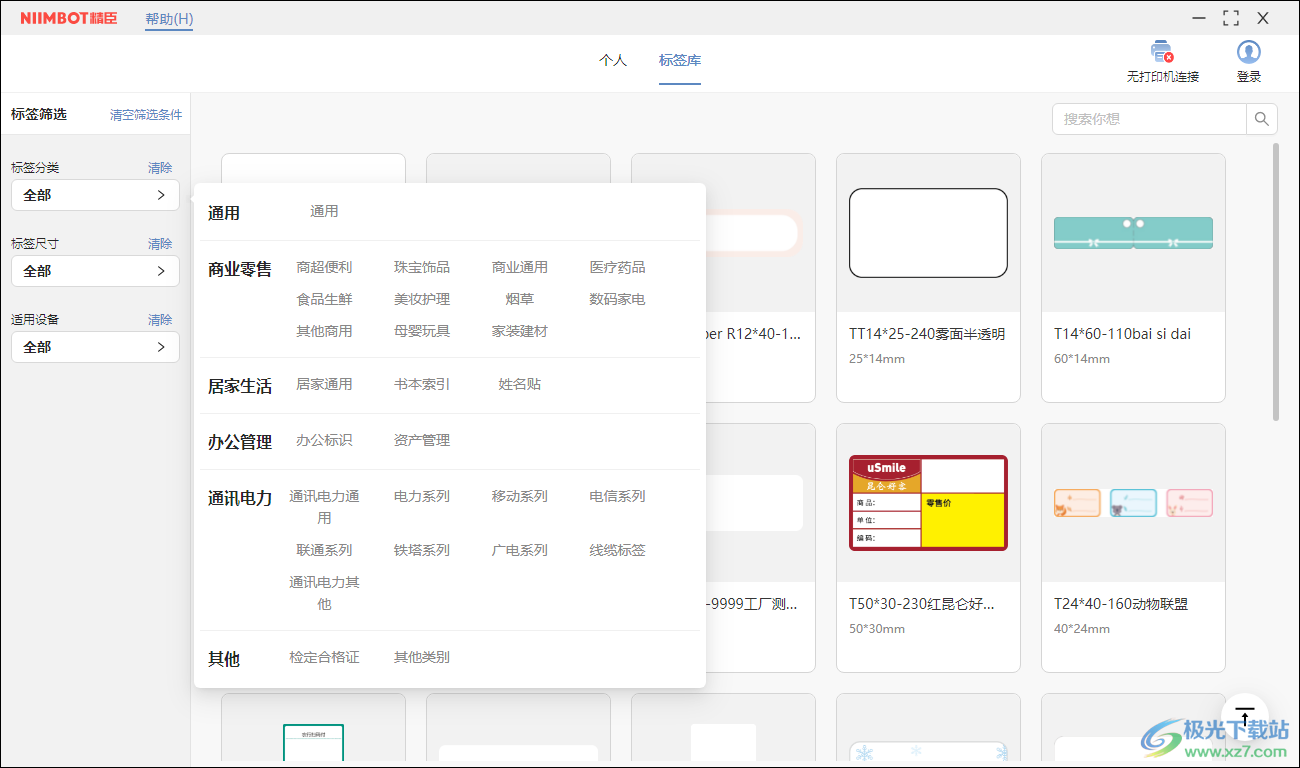Select 移动系列 category

(x=520, y=496)
